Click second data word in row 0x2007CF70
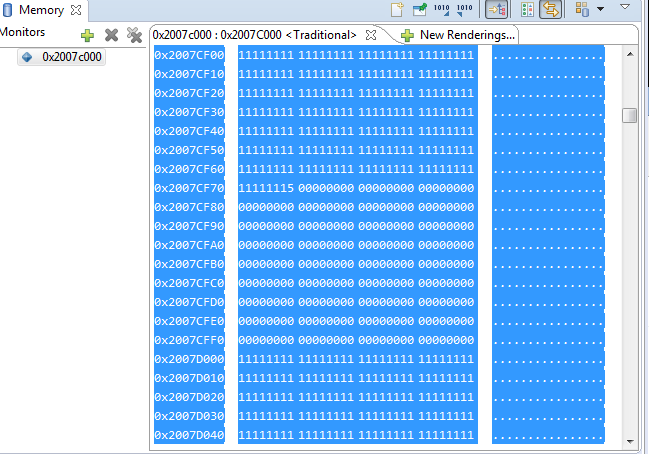 pyautogui.click(x=326, y=188)
